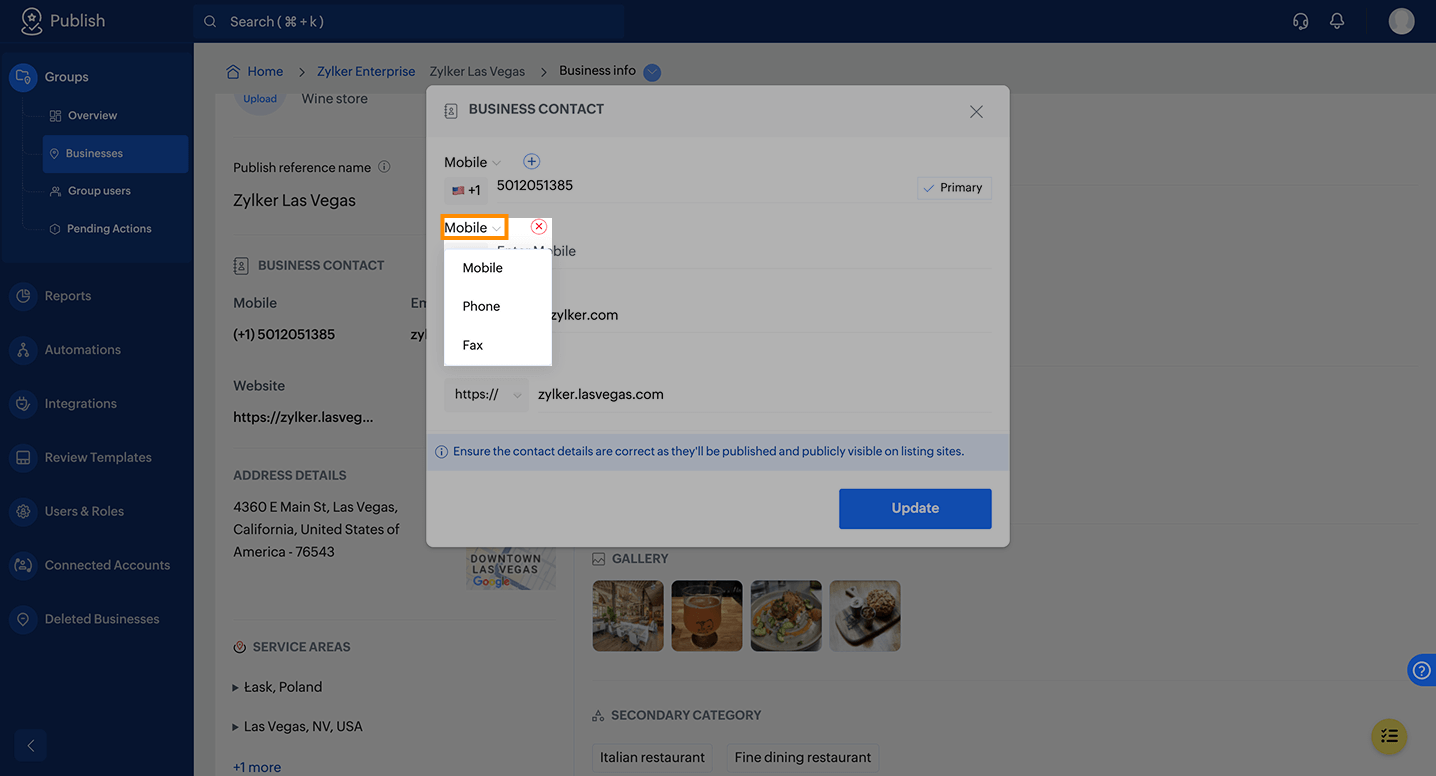This screenshot has width=1436, height=776.
Task: Collapse the second Mobile type dropdown
Action: tap(474, 227)
